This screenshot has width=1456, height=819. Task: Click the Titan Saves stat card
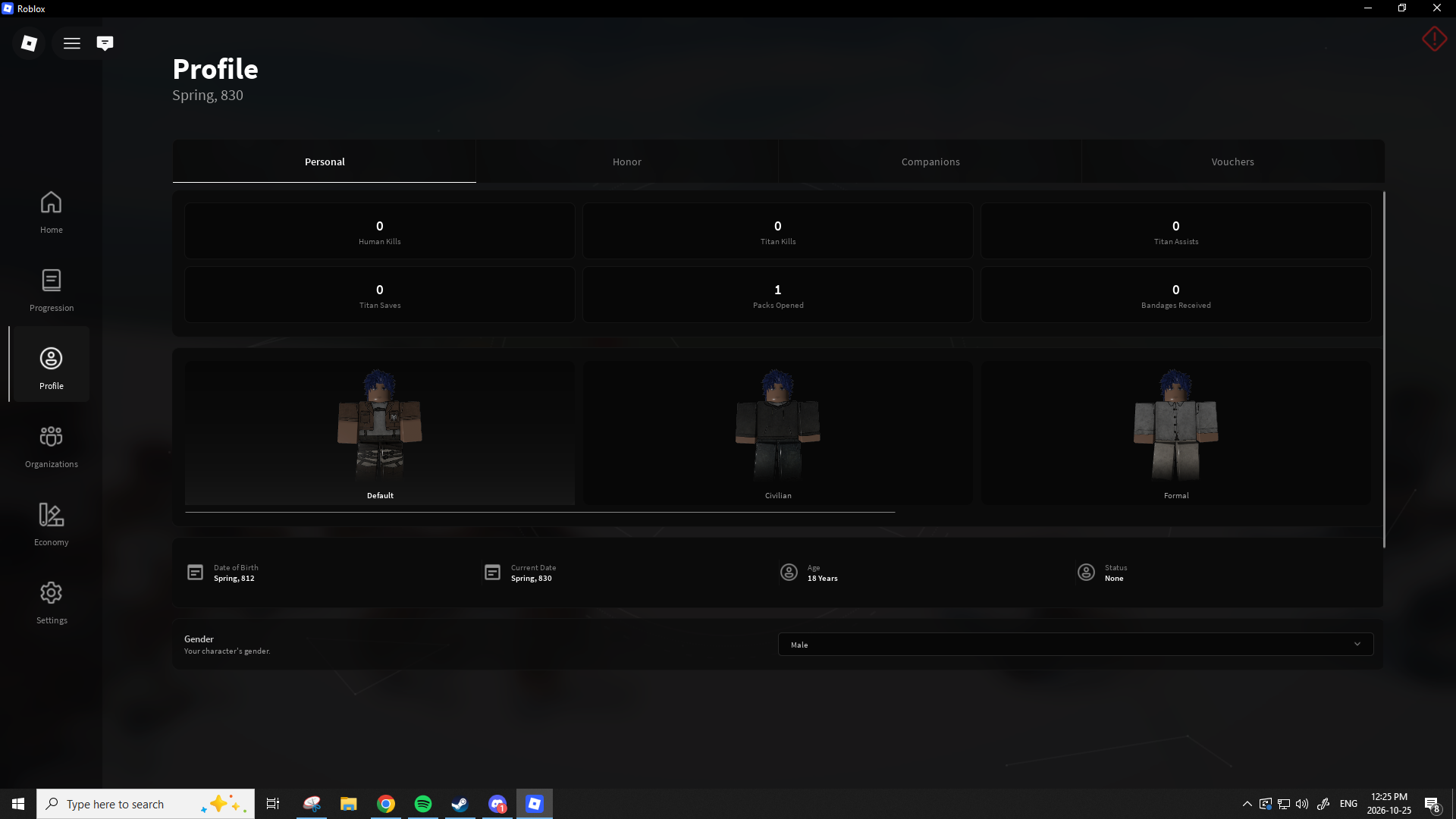tap(380, 295)
